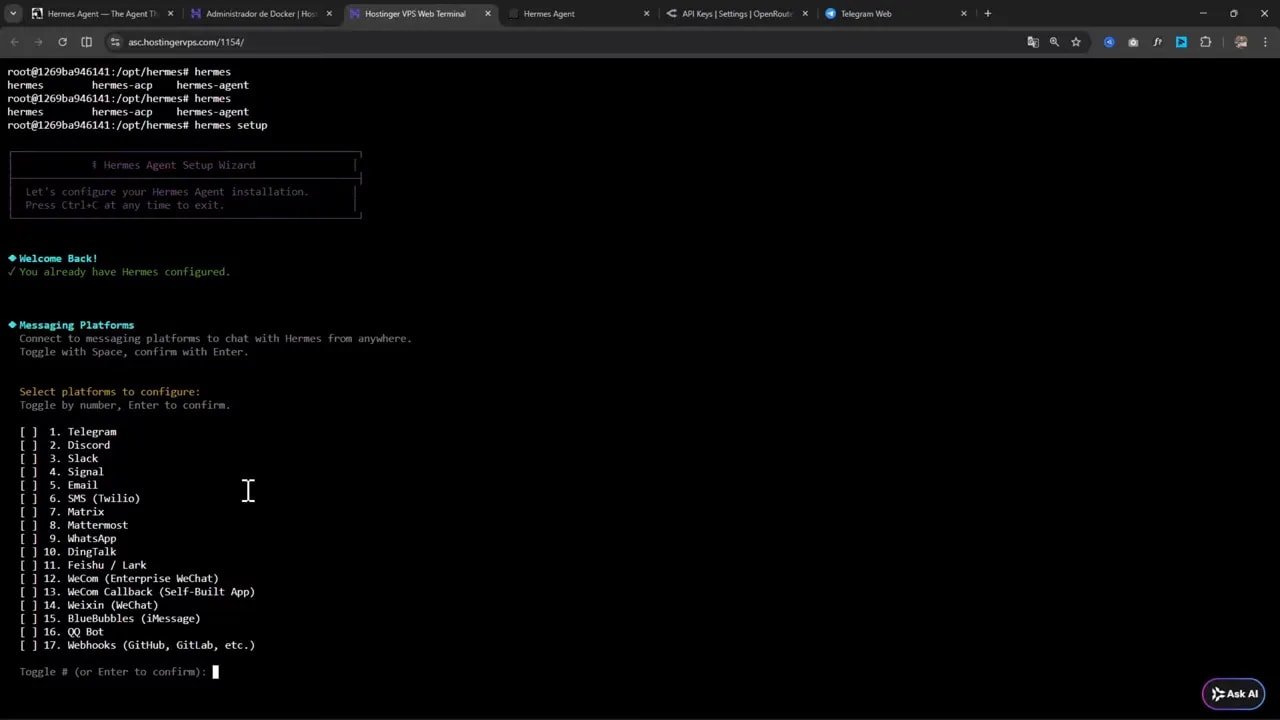Close the Administrador de Docker tab

329,14
